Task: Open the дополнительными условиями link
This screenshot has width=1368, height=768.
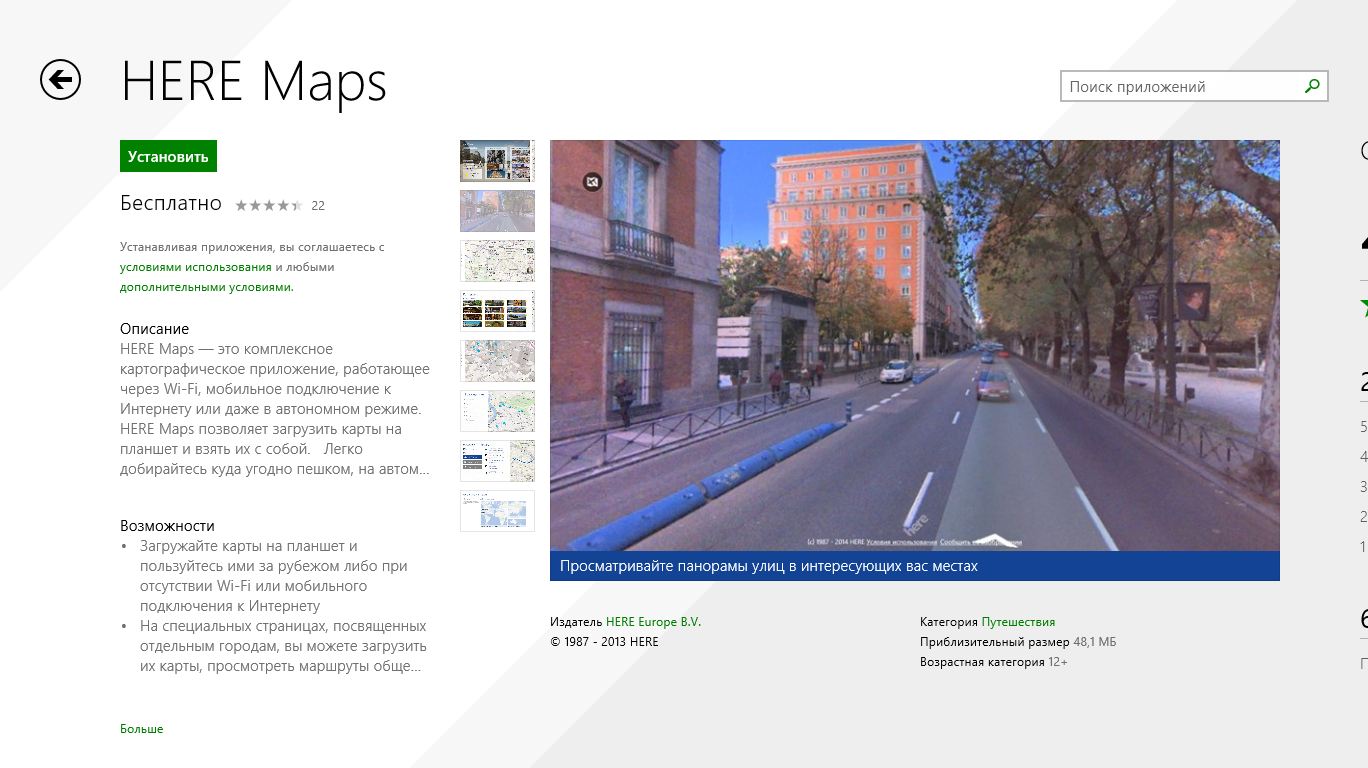Action: (206, 287)
